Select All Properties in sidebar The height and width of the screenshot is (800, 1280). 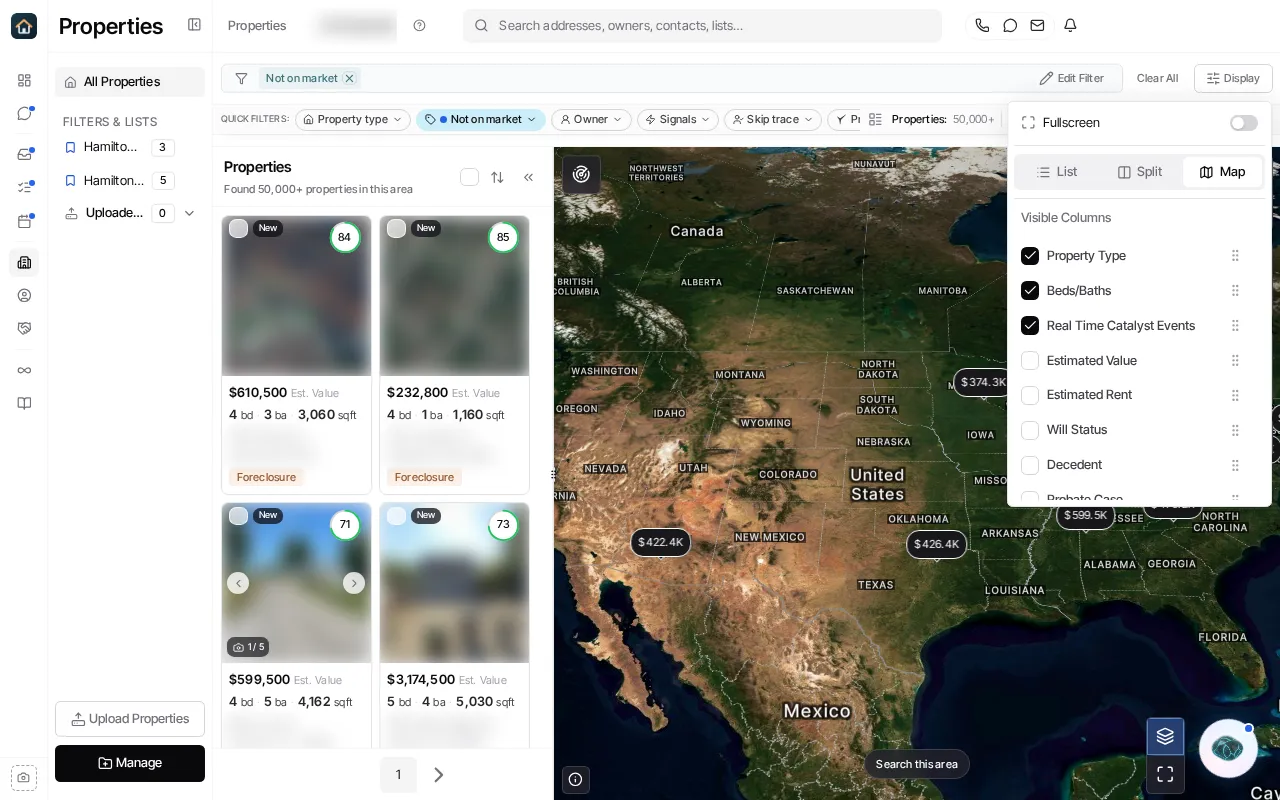(x=130, y=82)
